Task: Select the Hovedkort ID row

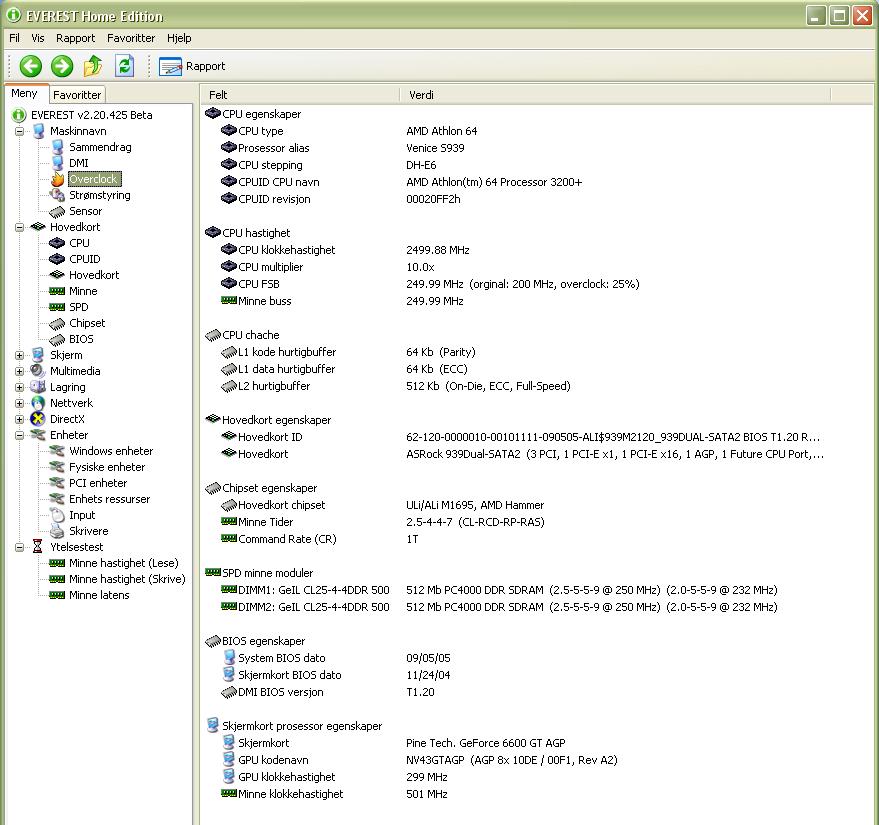Action: coord(520,437)
